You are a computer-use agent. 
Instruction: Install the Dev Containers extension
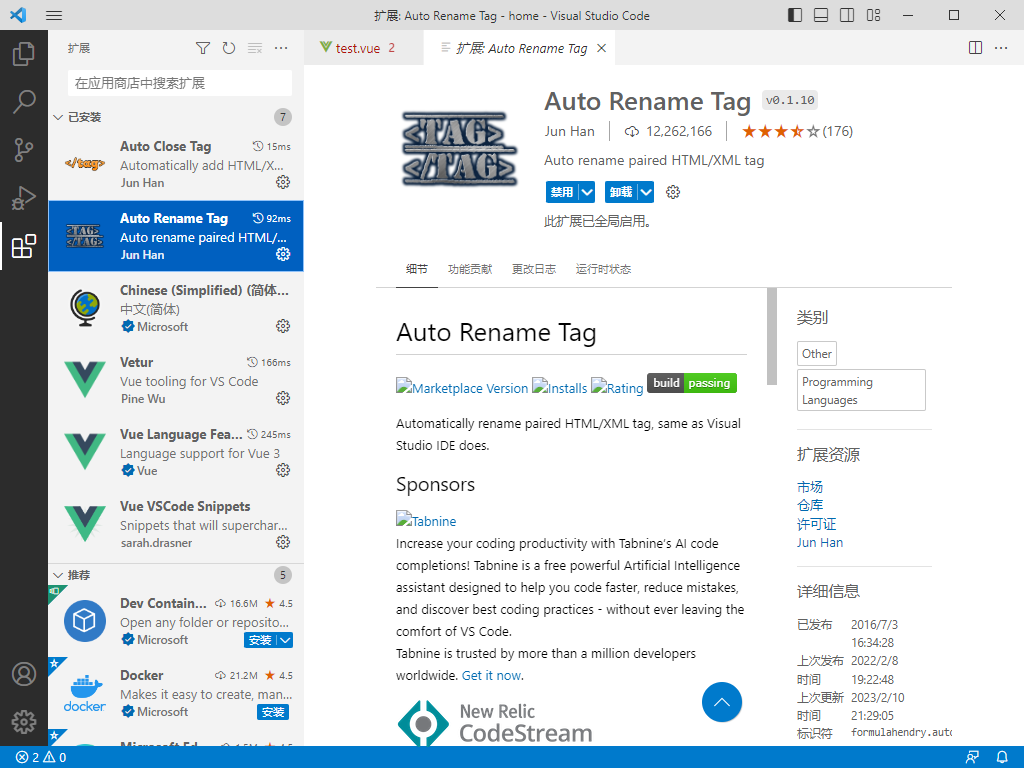[260, 640]
